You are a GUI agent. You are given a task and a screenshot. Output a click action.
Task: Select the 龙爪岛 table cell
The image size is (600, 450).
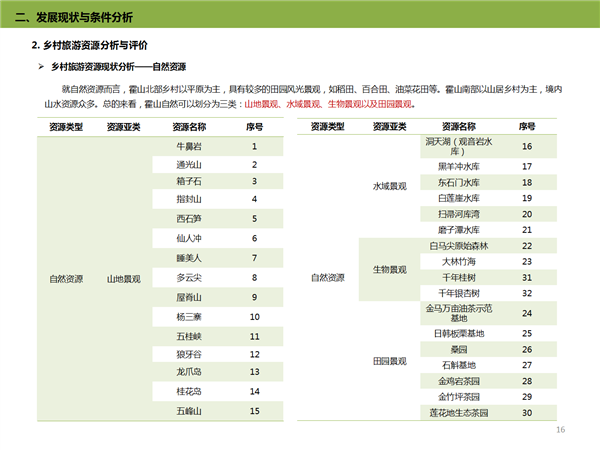tap(189, 372)
